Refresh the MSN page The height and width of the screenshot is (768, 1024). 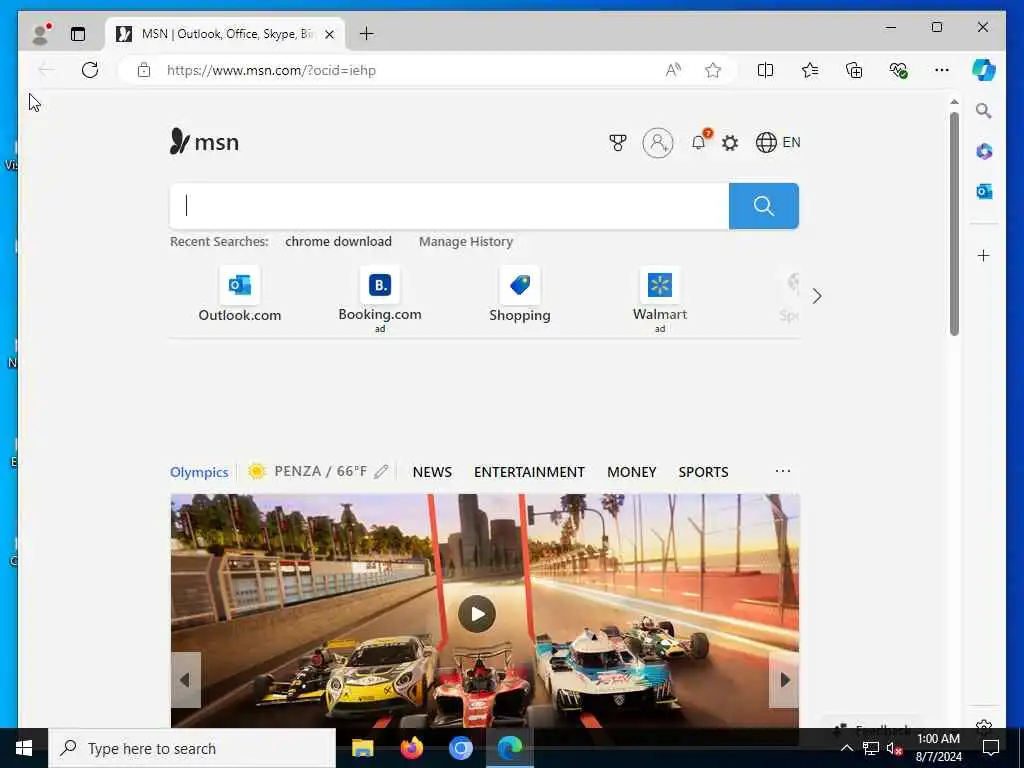(90, 70)
